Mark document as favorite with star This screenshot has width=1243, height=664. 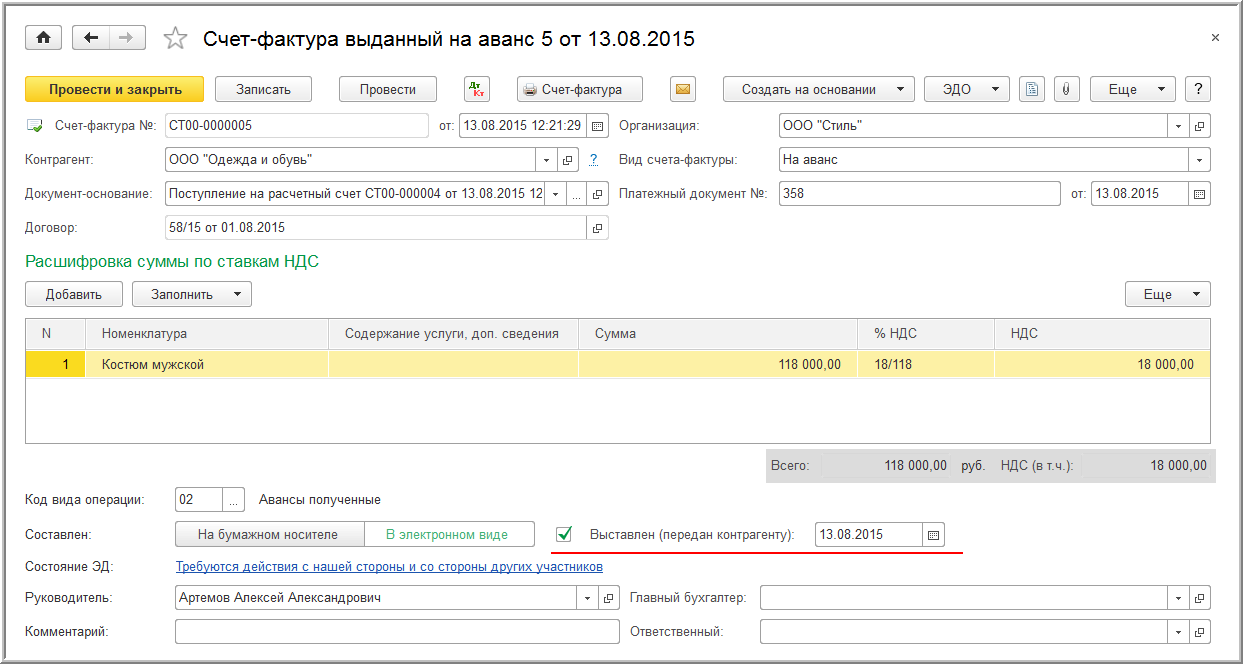175,39
